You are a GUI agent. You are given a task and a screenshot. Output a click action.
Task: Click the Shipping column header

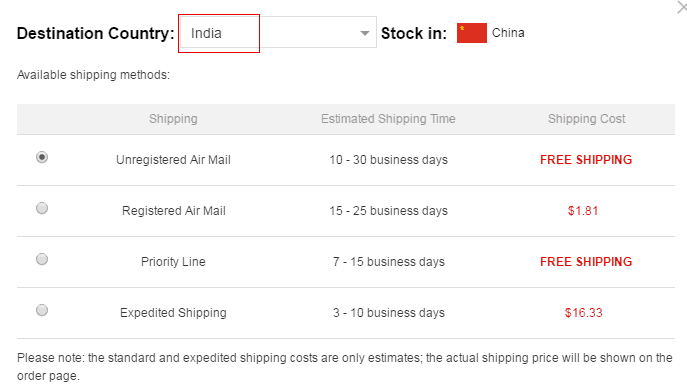pos(173,119)
